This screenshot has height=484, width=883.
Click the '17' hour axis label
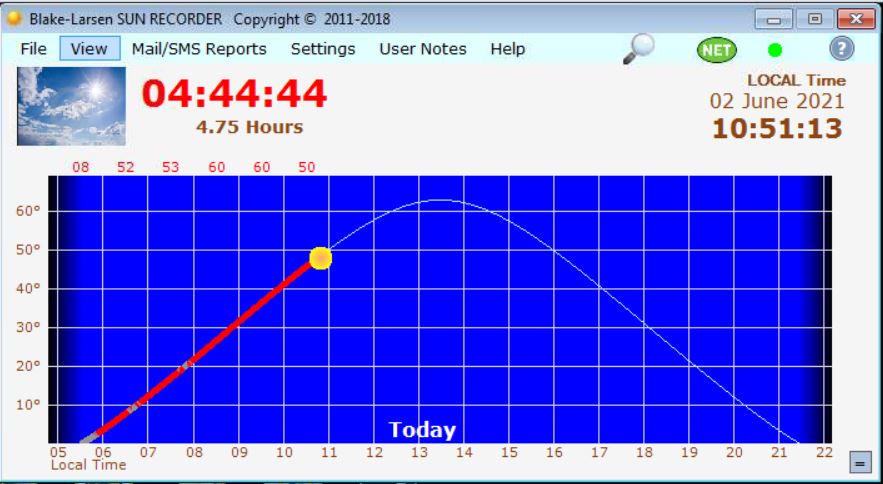point(599,452)
